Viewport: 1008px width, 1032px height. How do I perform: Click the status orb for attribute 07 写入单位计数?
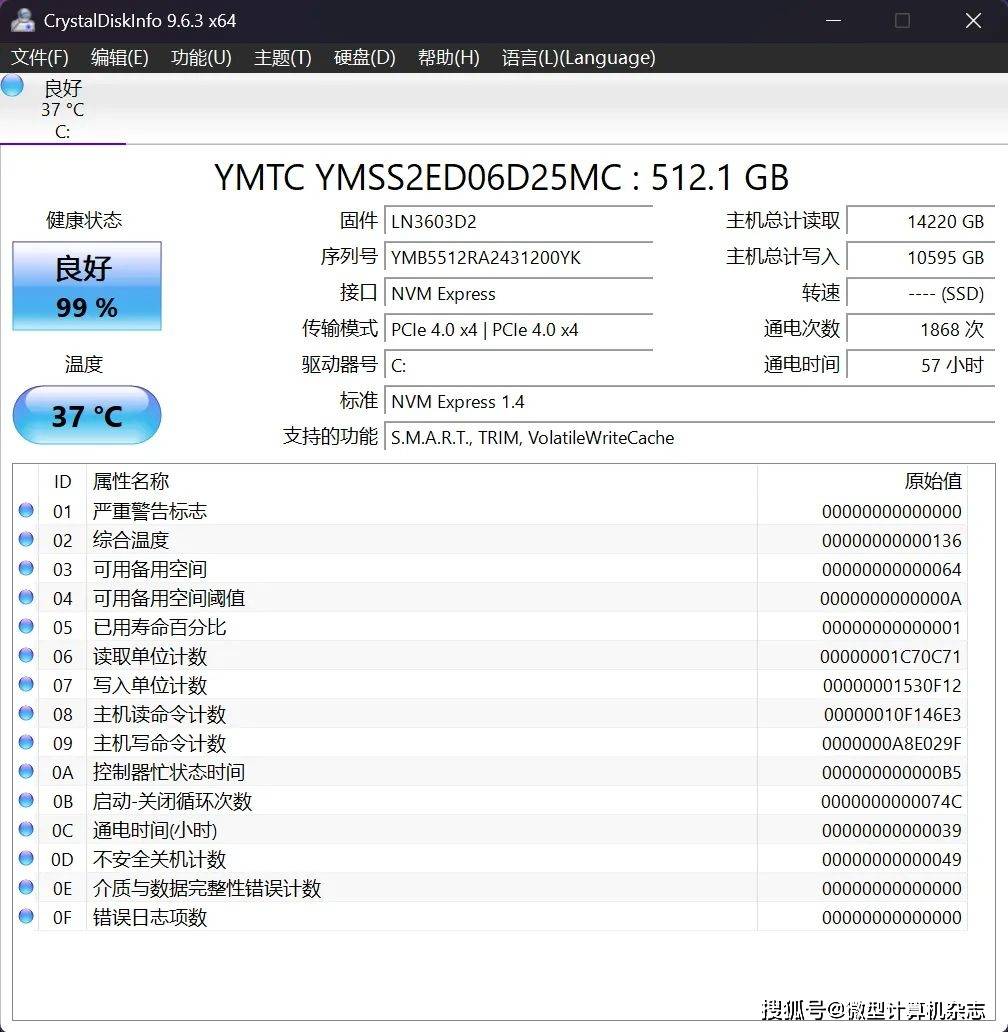[26, 684]
